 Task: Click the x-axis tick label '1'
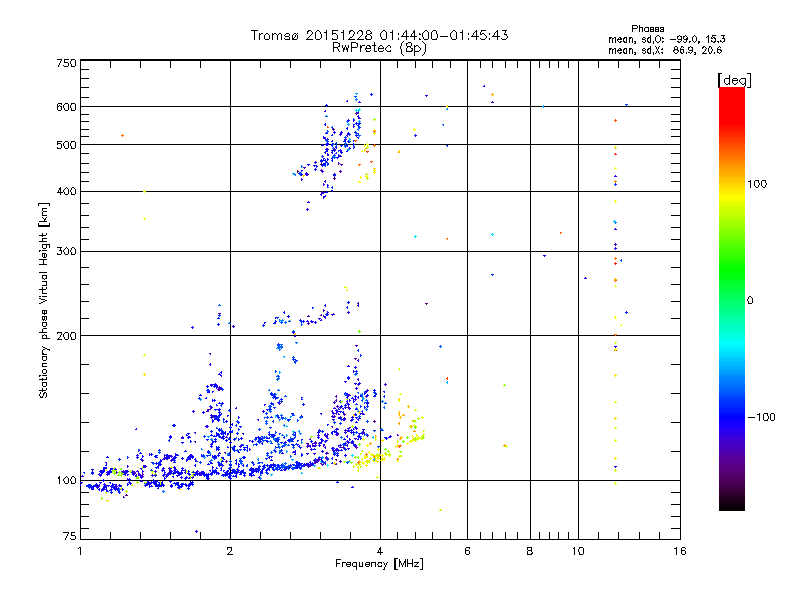pos(80,551)
